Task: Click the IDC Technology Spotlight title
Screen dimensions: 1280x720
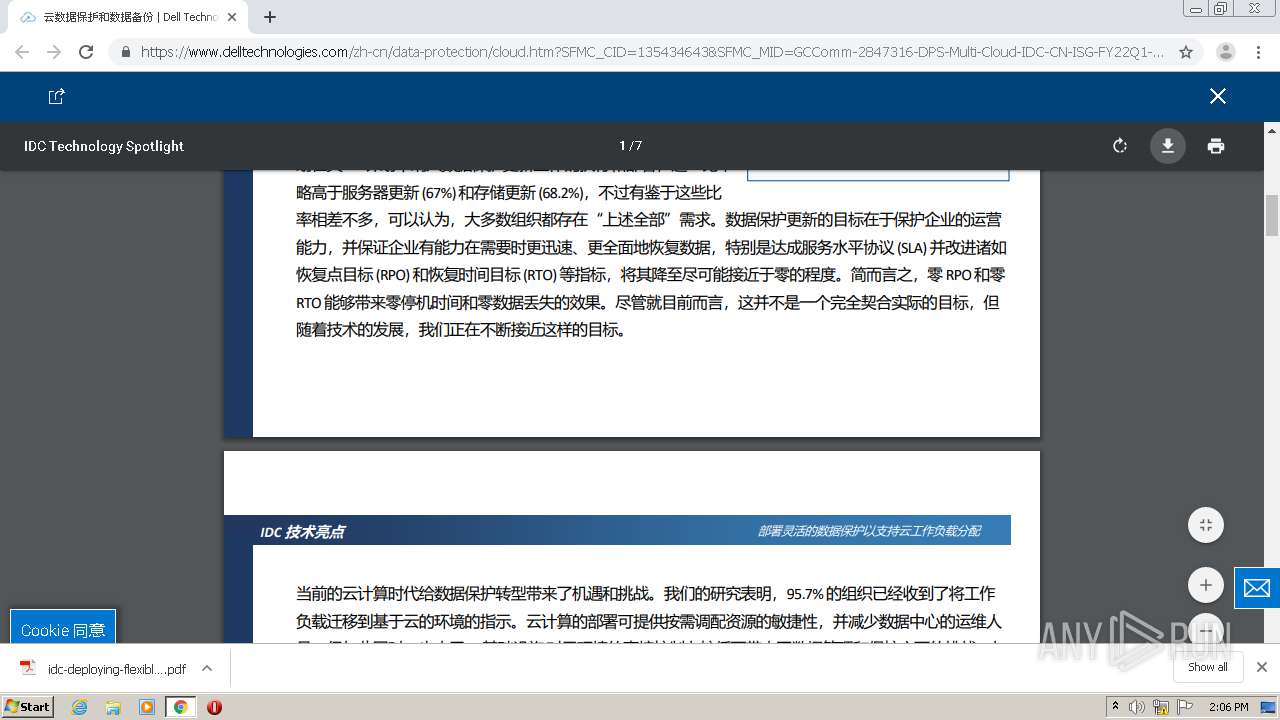Action: (x=104, y=146)
